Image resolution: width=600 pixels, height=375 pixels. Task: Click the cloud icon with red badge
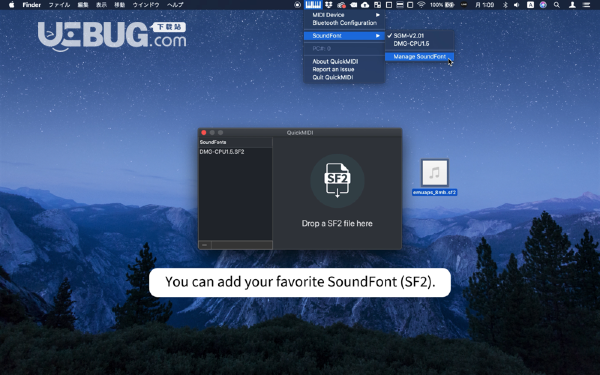341,5
